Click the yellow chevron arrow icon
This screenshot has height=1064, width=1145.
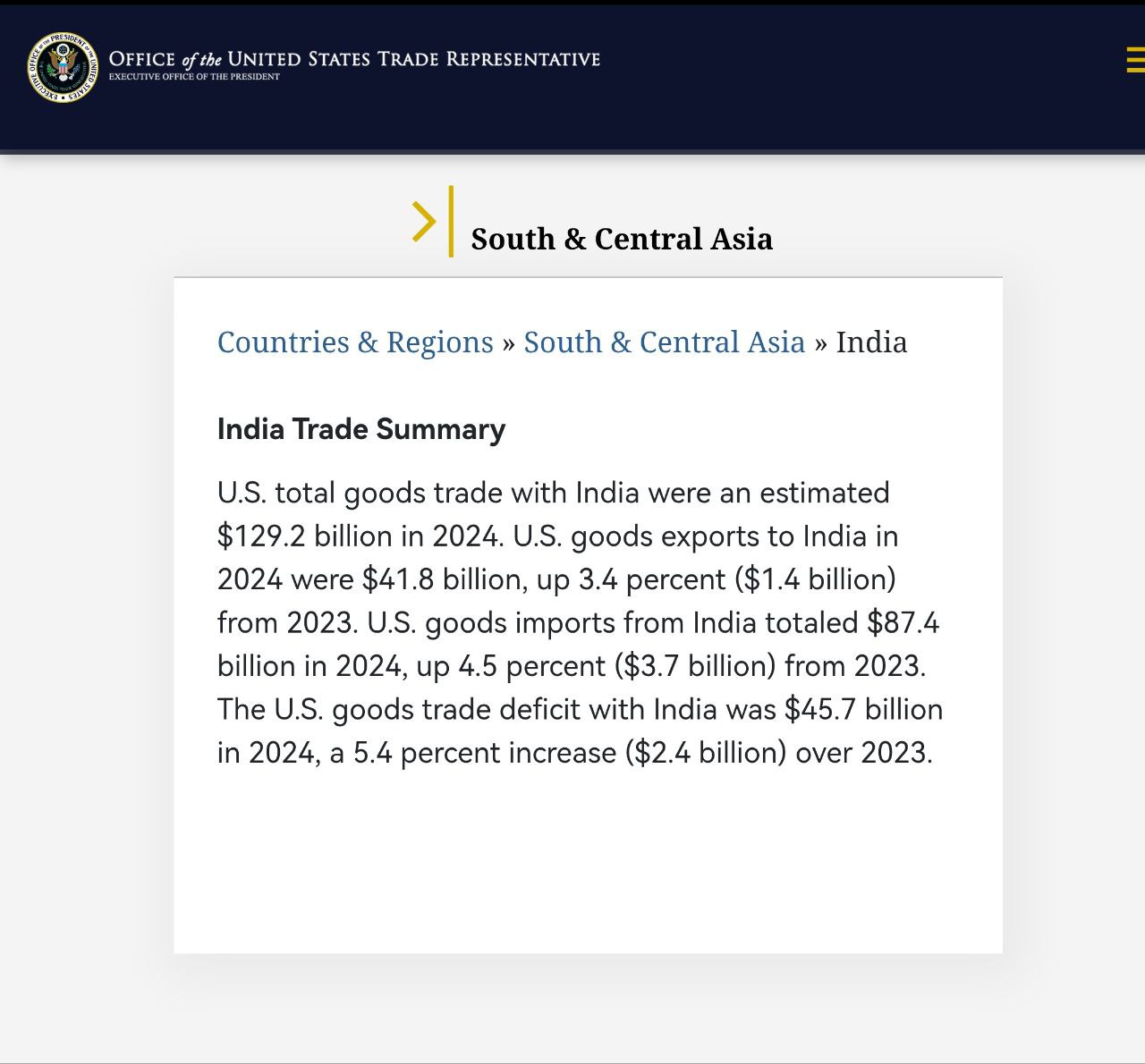coord(423,221)
